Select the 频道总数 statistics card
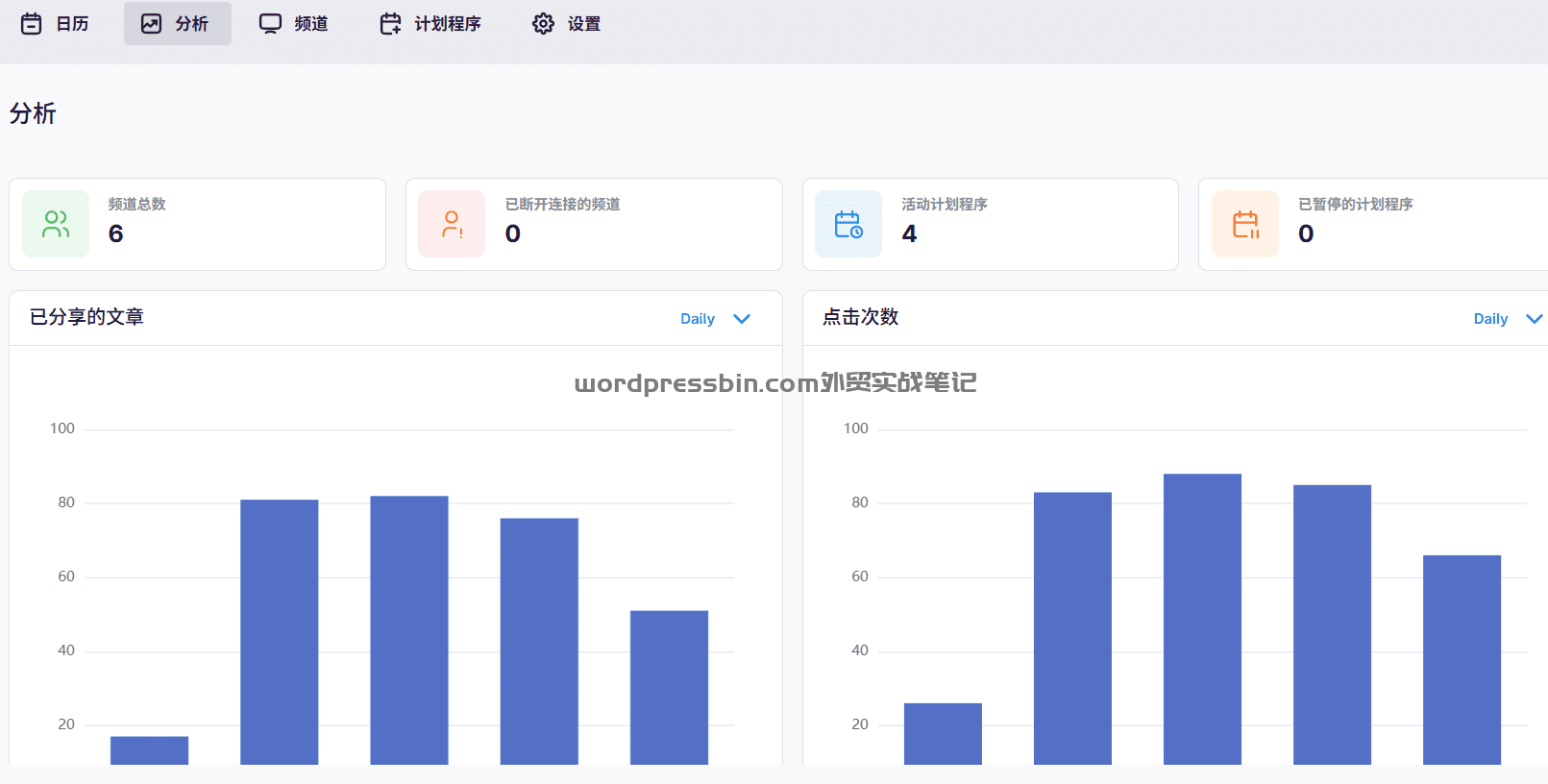 point(197,224)
